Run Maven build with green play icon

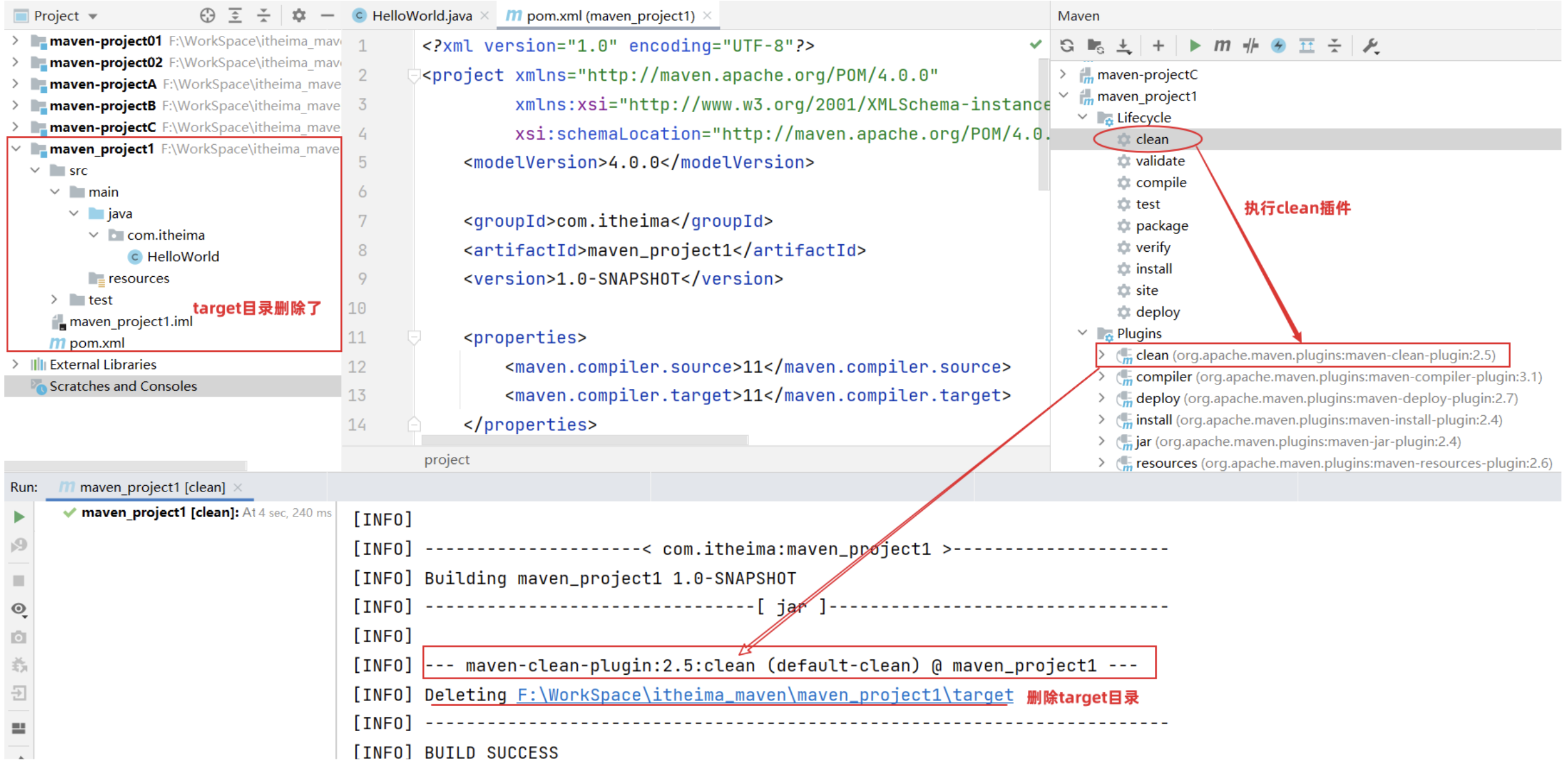pyautogui.click(x=1195, y=45)
